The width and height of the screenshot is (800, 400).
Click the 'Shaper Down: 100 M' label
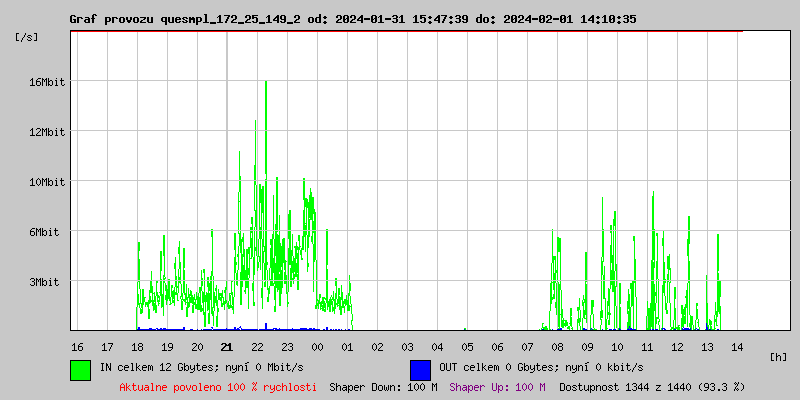(x=383, y=387)
